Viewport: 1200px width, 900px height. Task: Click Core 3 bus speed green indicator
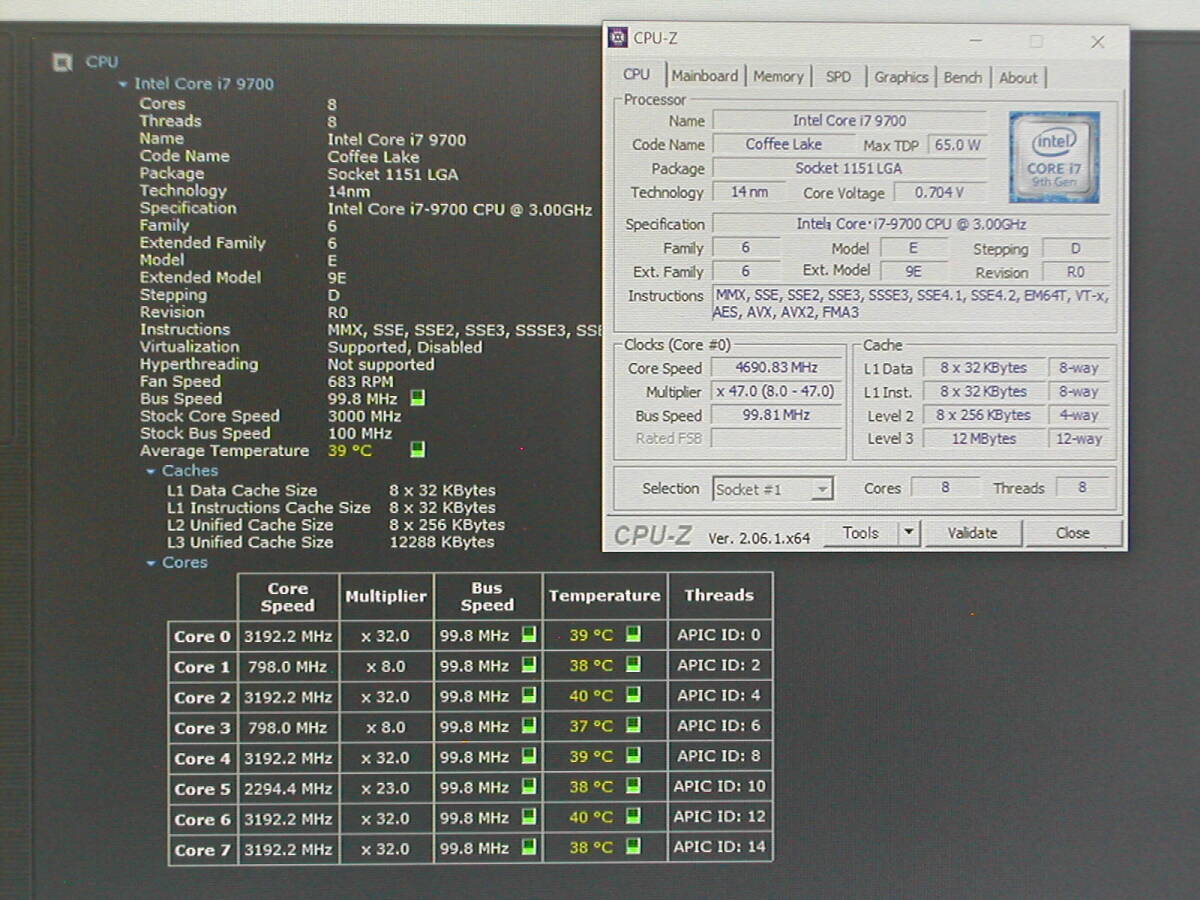point(529,726)
